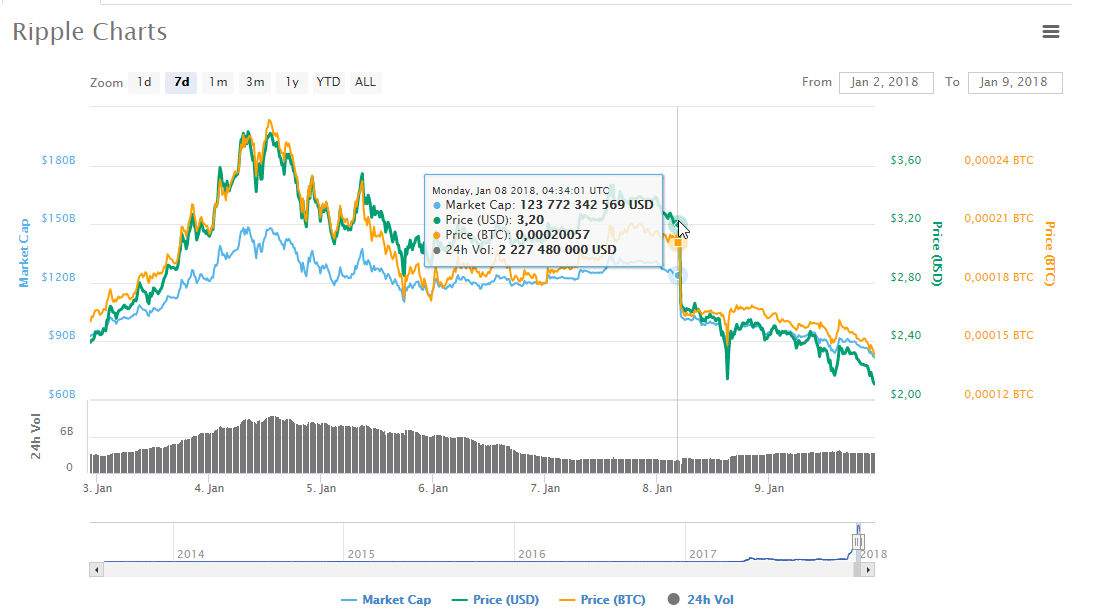Click the 3. Jan x-axis label

pyautogui.click(x=98, y=488)
